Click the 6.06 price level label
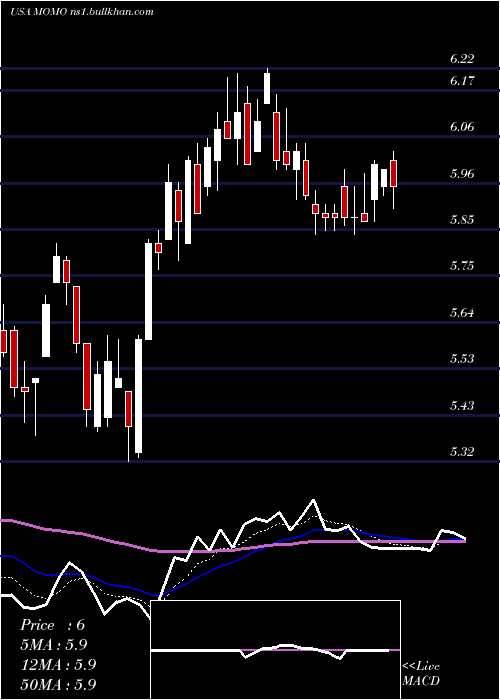Screen dimensions: 500x700 [461, 127]
